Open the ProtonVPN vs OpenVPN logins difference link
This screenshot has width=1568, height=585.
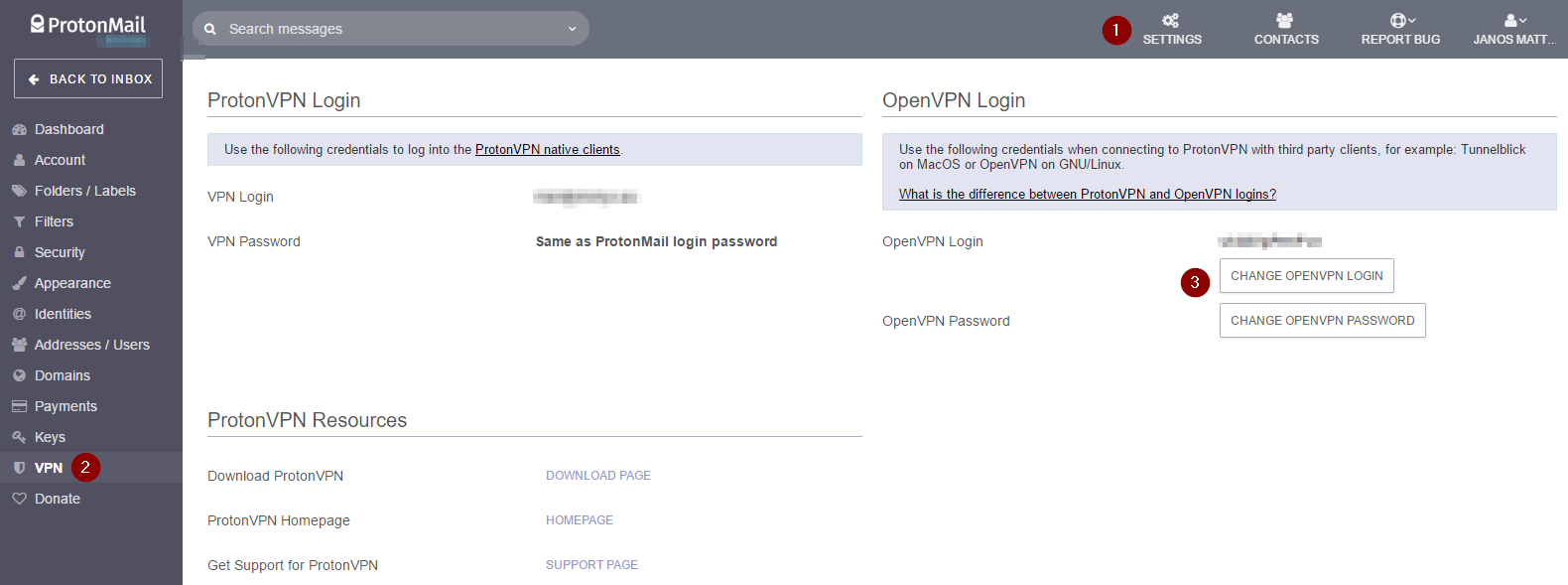[x=1088, y=195]
